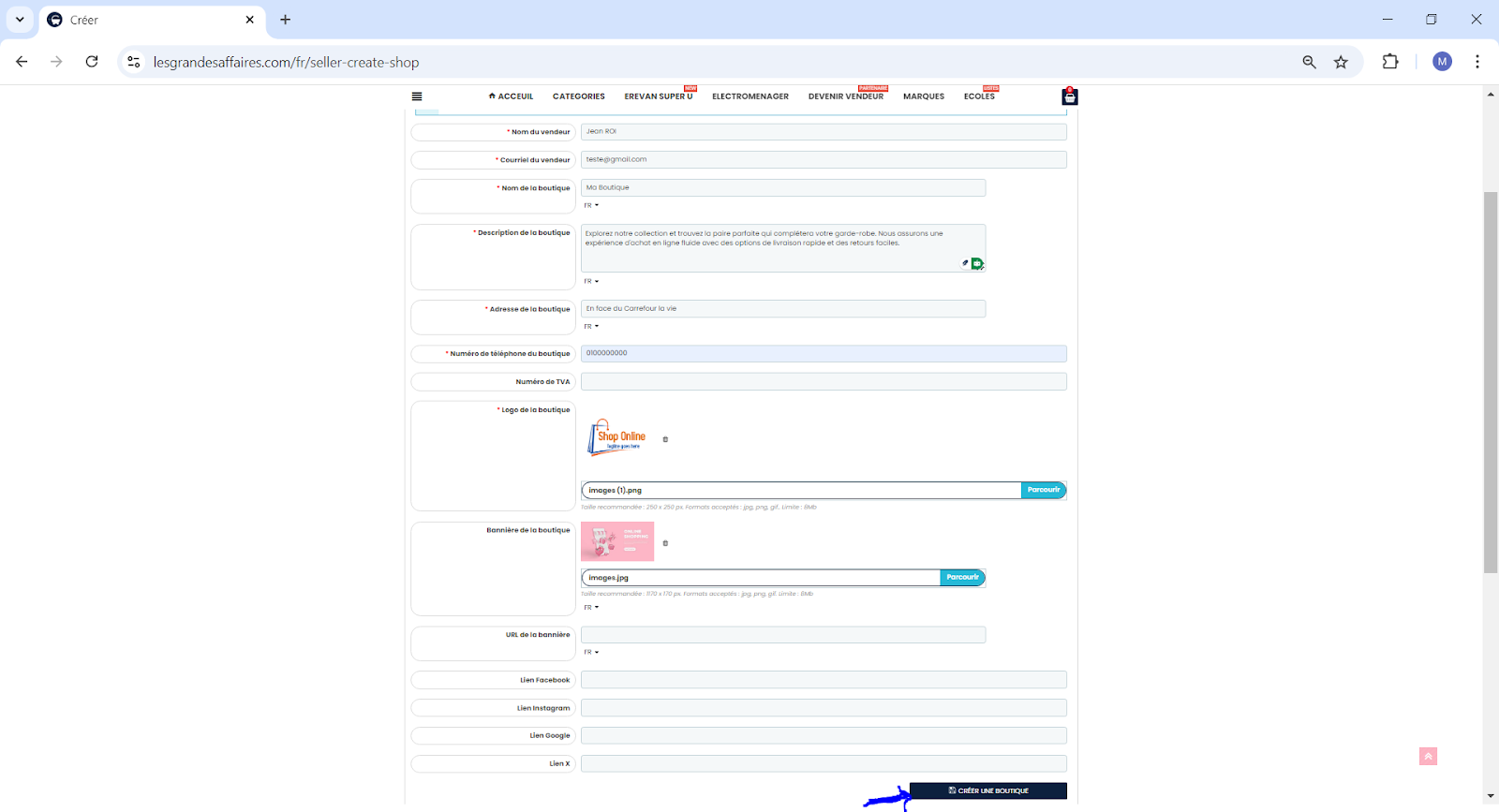Click the Lien Facebook field
1499x812 pixels.
[x=824, y=679]
